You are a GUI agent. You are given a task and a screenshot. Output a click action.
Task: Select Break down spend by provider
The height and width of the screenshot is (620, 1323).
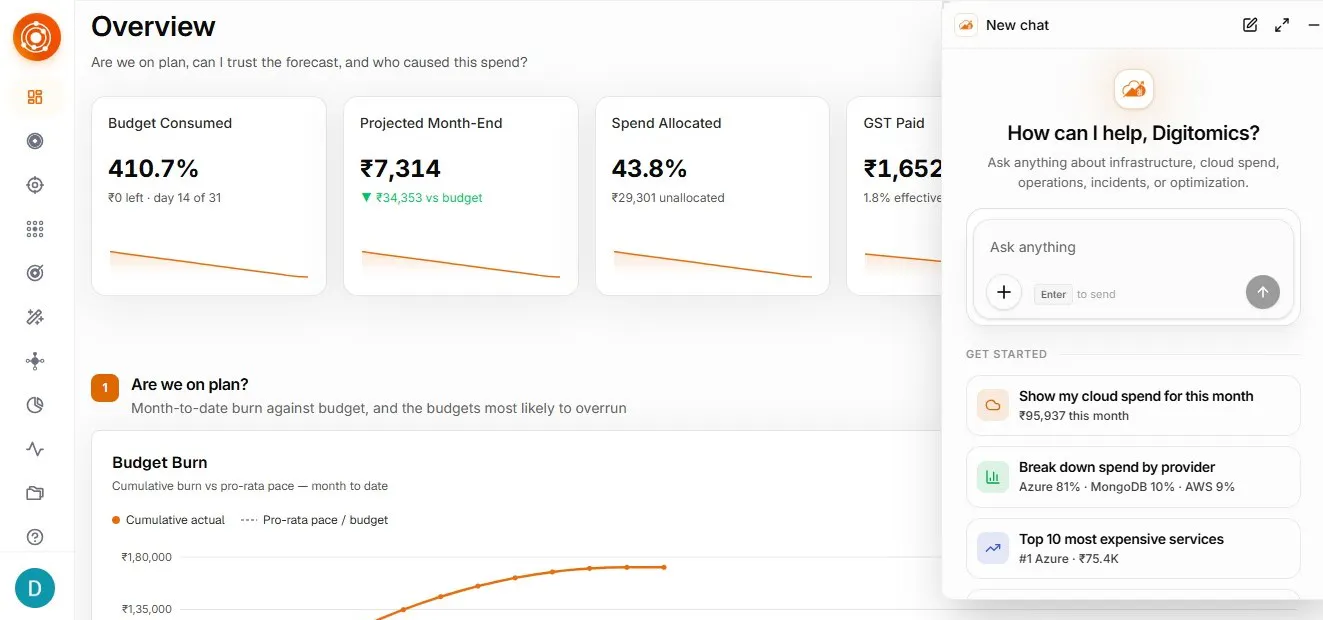(x=1133, y=477)
